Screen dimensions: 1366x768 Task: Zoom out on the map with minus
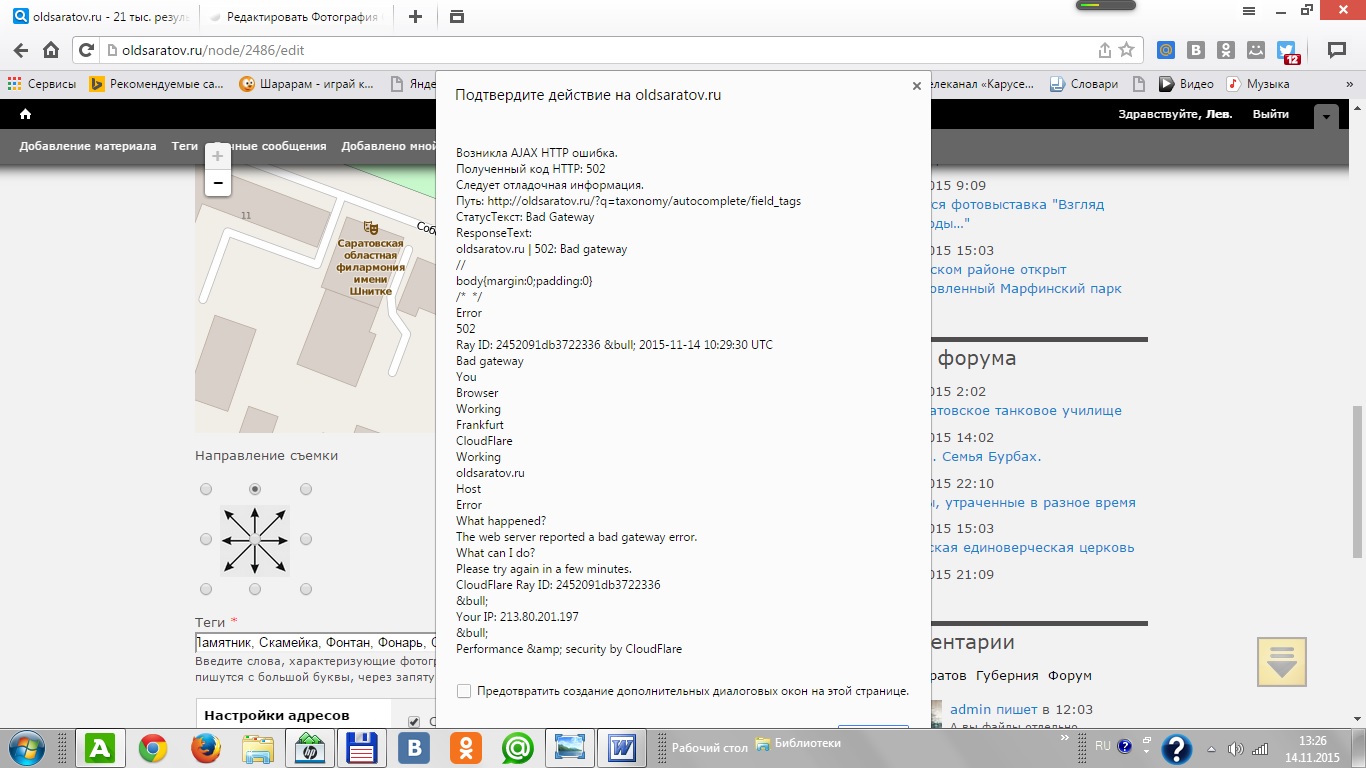[x=218, y=183]
